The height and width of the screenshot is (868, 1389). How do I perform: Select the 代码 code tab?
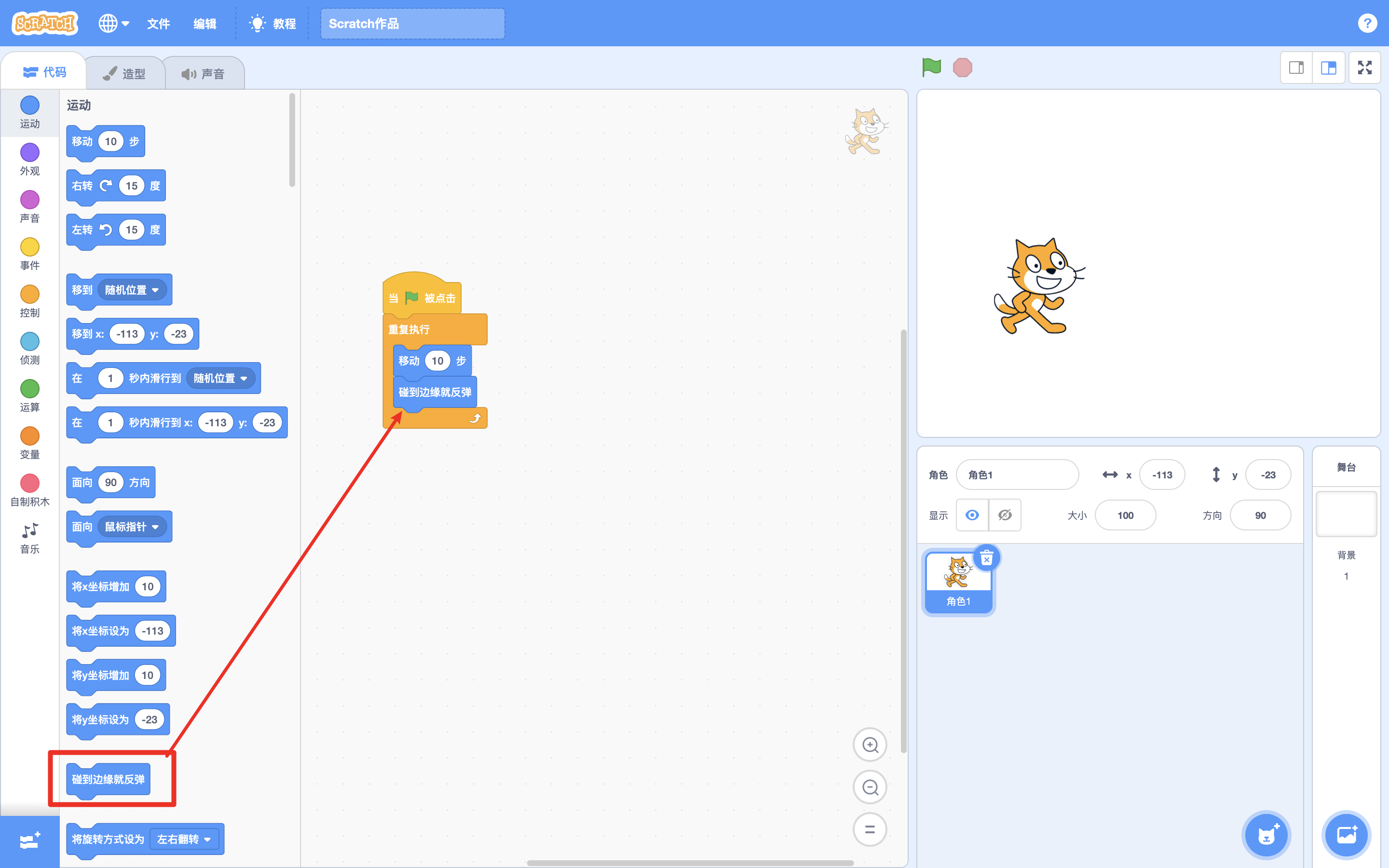pyautogui.click(x=44, y=72)
